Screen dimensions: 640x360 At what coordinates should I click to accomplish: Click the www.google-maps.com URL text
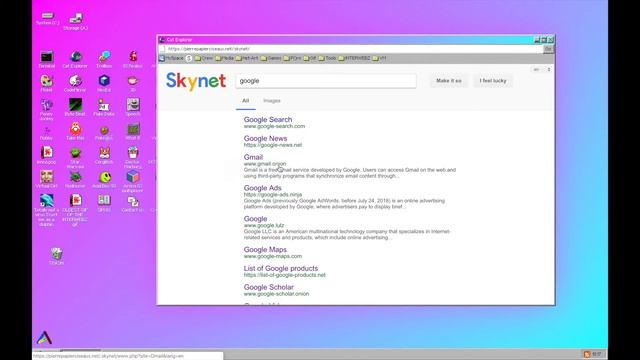[x=273, y=256]
